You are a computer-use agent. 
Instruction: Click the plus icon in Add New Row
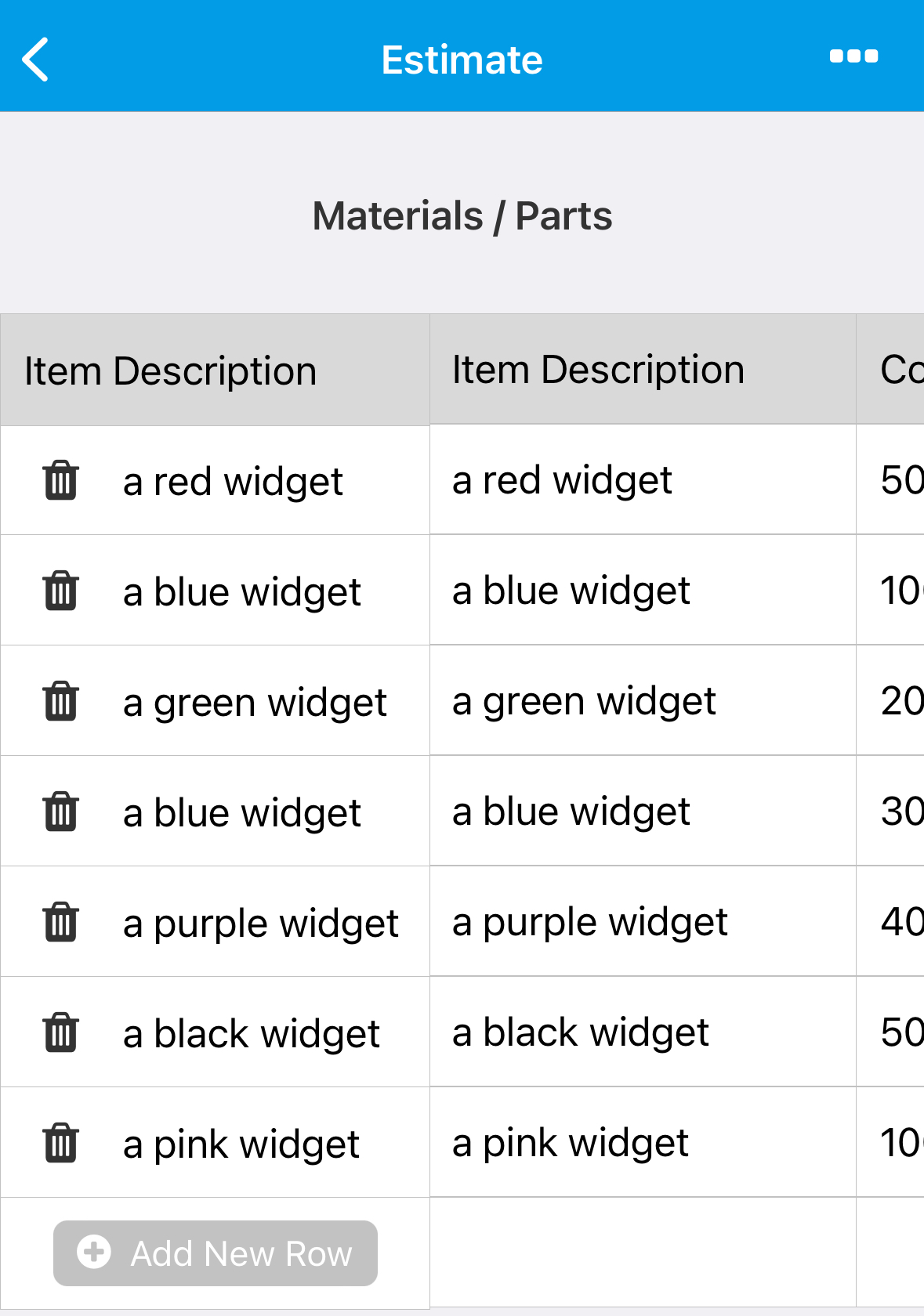[x=94, y=1252]
